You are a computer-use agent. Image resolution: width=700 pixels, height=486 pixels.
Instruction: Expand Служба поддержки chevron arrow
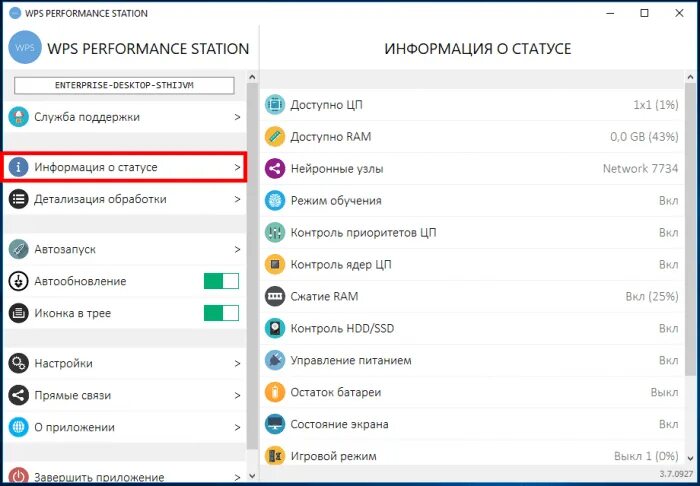(x=238, y=117)
